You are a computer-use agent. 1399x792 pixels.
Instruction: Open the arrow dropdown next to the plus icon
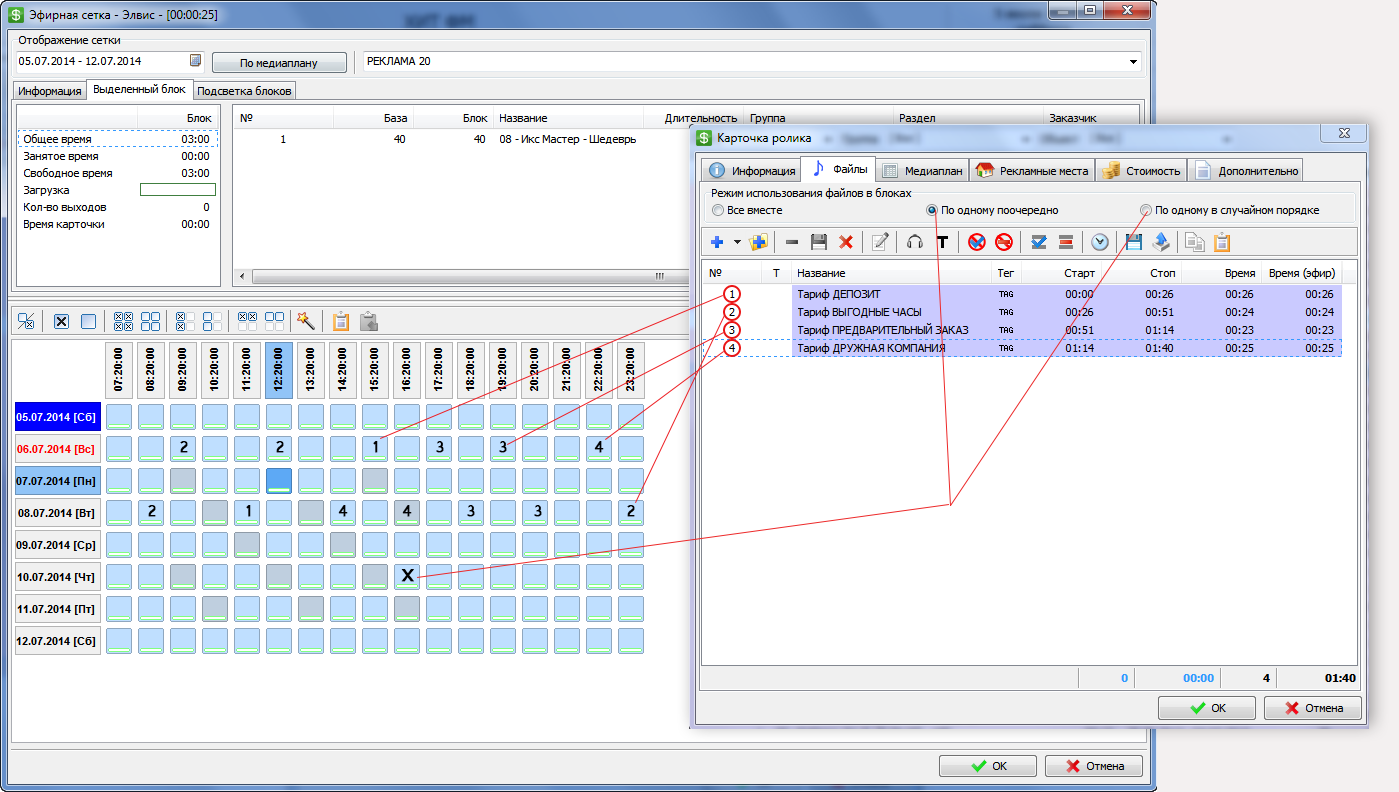(737, 242)
